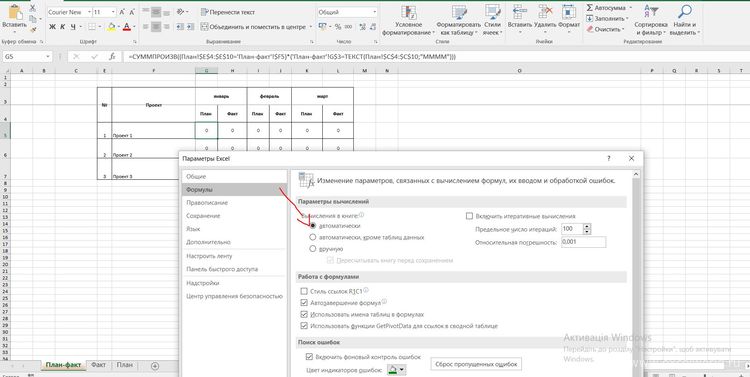The height and width of the screenshot is (377, 750).
Task: Click the Cut scissors icon
Action: pos(33,8)
